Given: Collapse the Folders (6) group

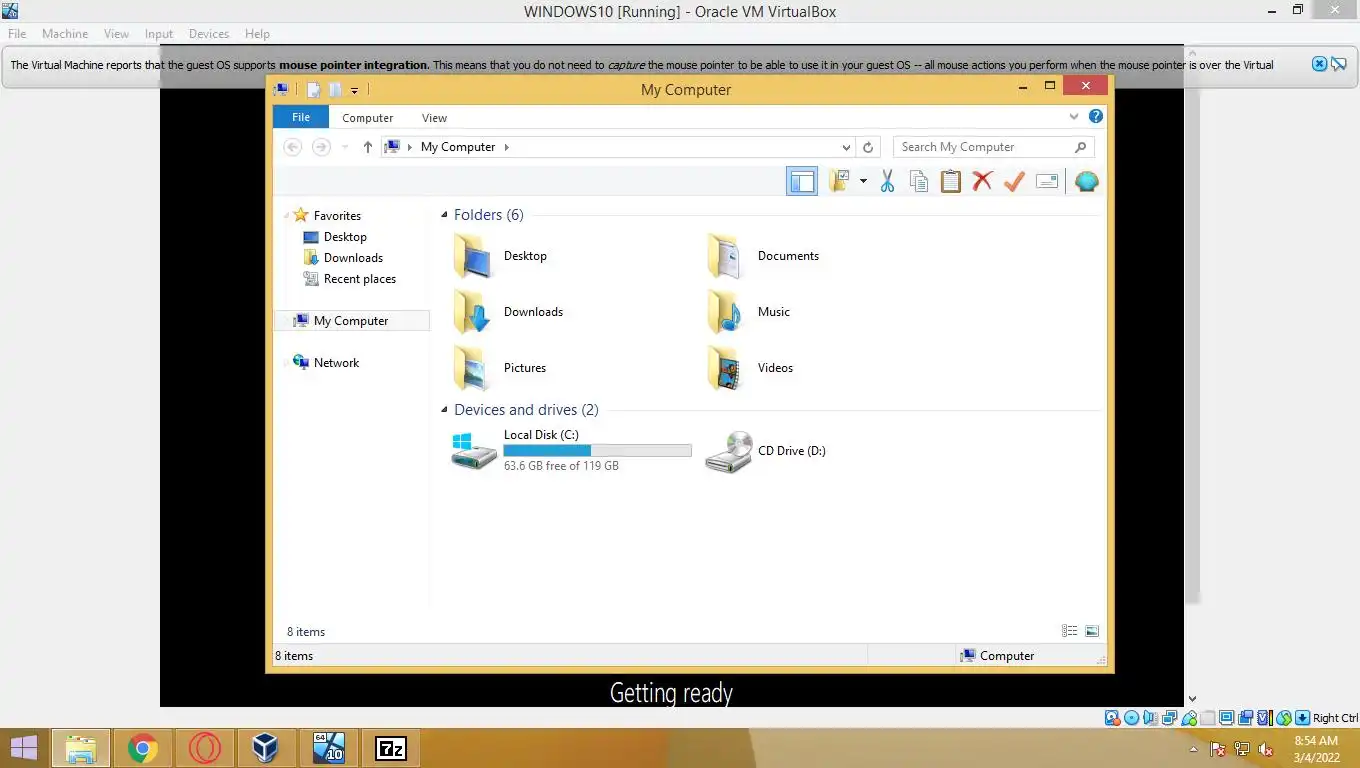Looking at the screenshot, I should [444, 215].
